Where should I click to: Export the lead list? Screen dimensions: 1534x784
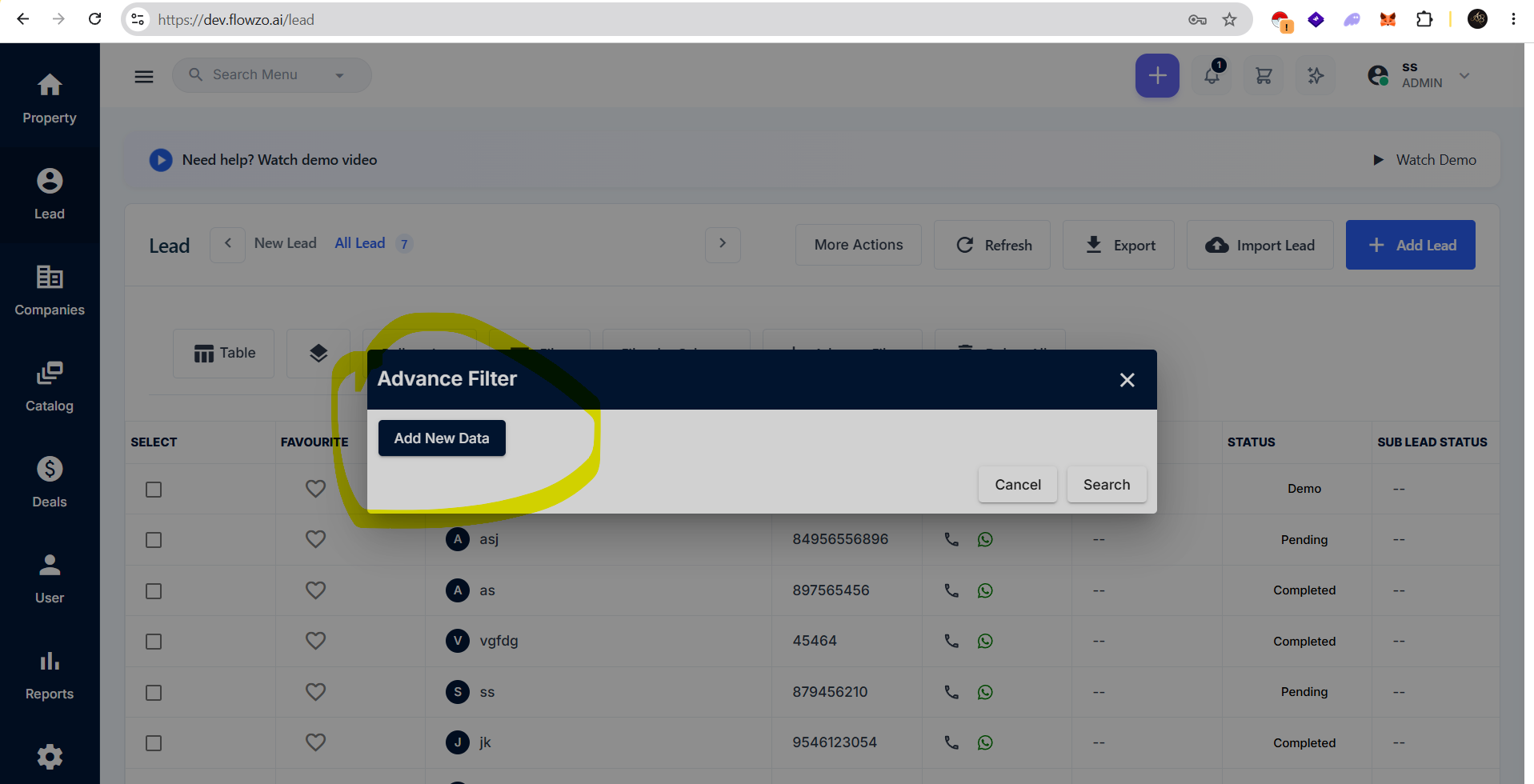[x=1119, y=245]
